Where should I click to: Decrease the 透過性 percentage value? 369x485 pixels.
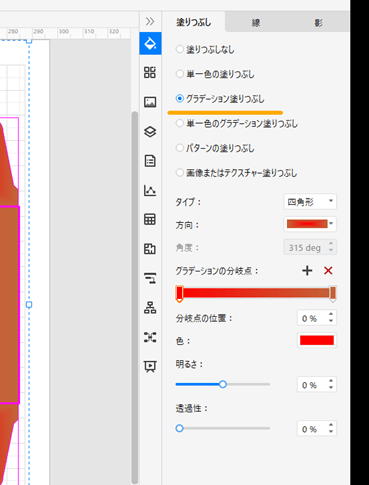click(331, 432)
